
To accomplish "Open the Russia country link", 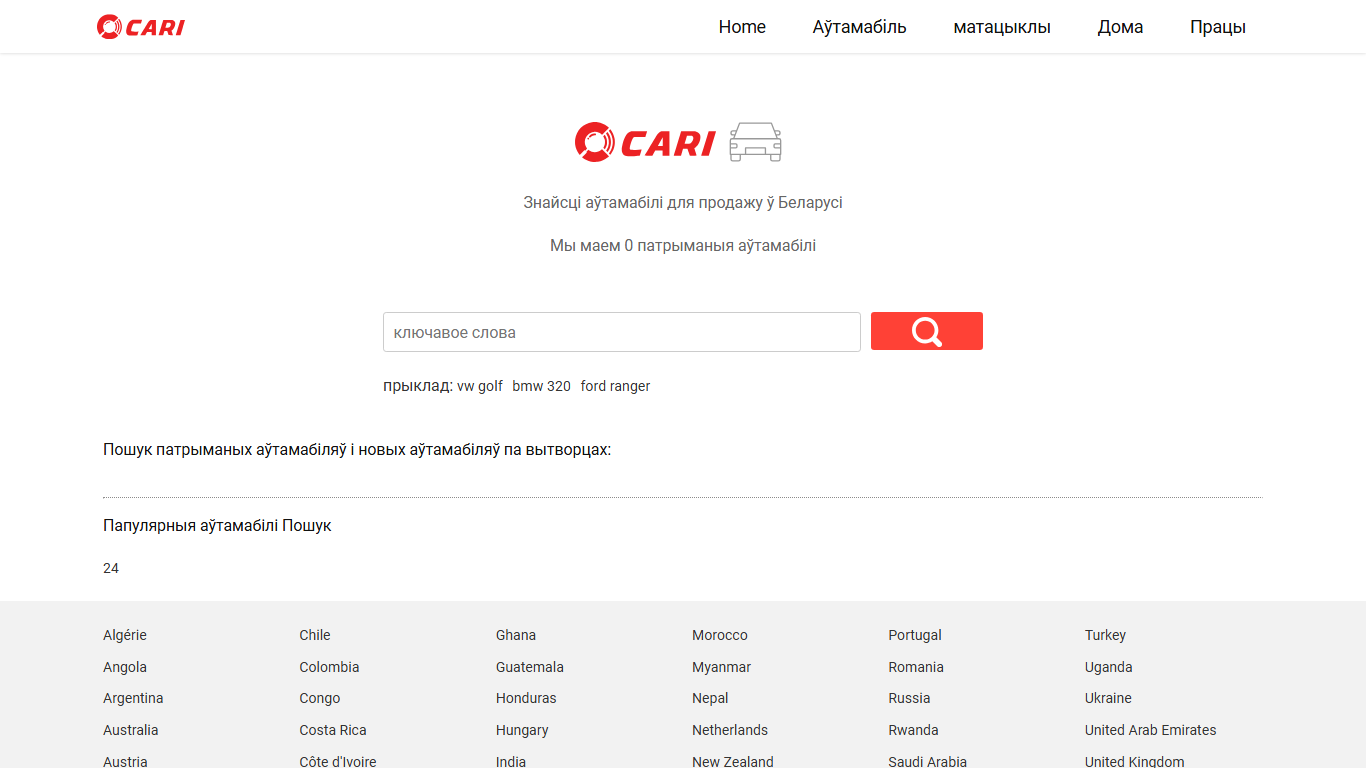I will [x=909, y=698].
